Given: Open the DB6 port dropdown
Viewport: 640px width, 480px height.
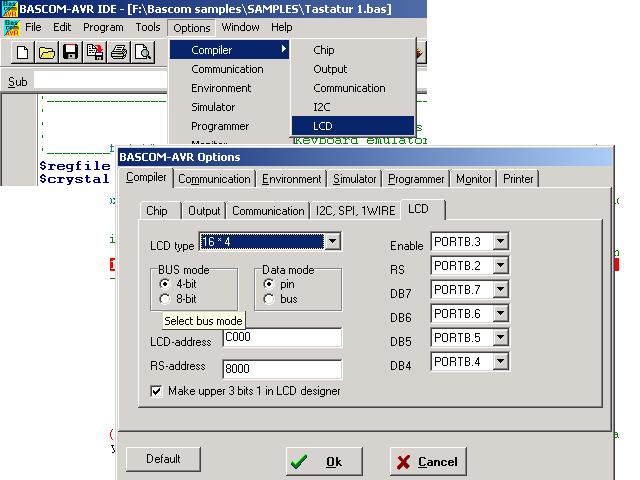Looking at the screenshot, I should click(500, 313).
